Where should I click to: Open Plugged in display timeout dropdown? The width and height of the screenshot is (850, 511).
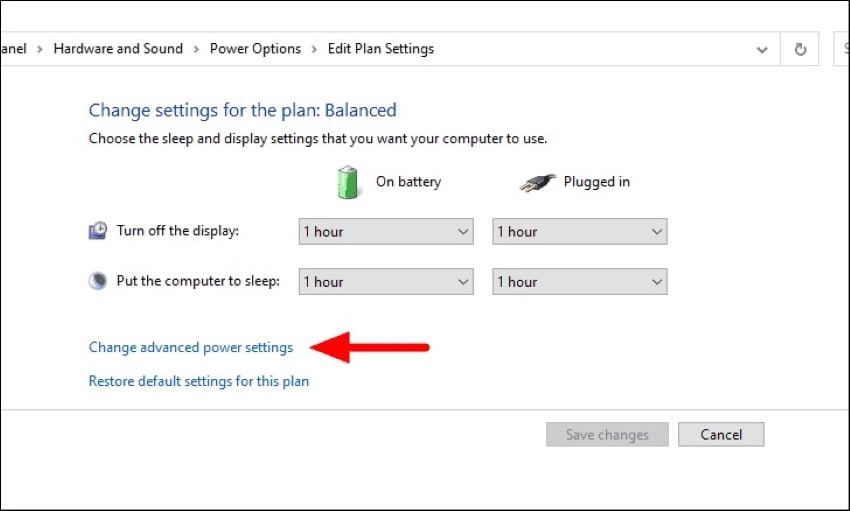point(580,232)
